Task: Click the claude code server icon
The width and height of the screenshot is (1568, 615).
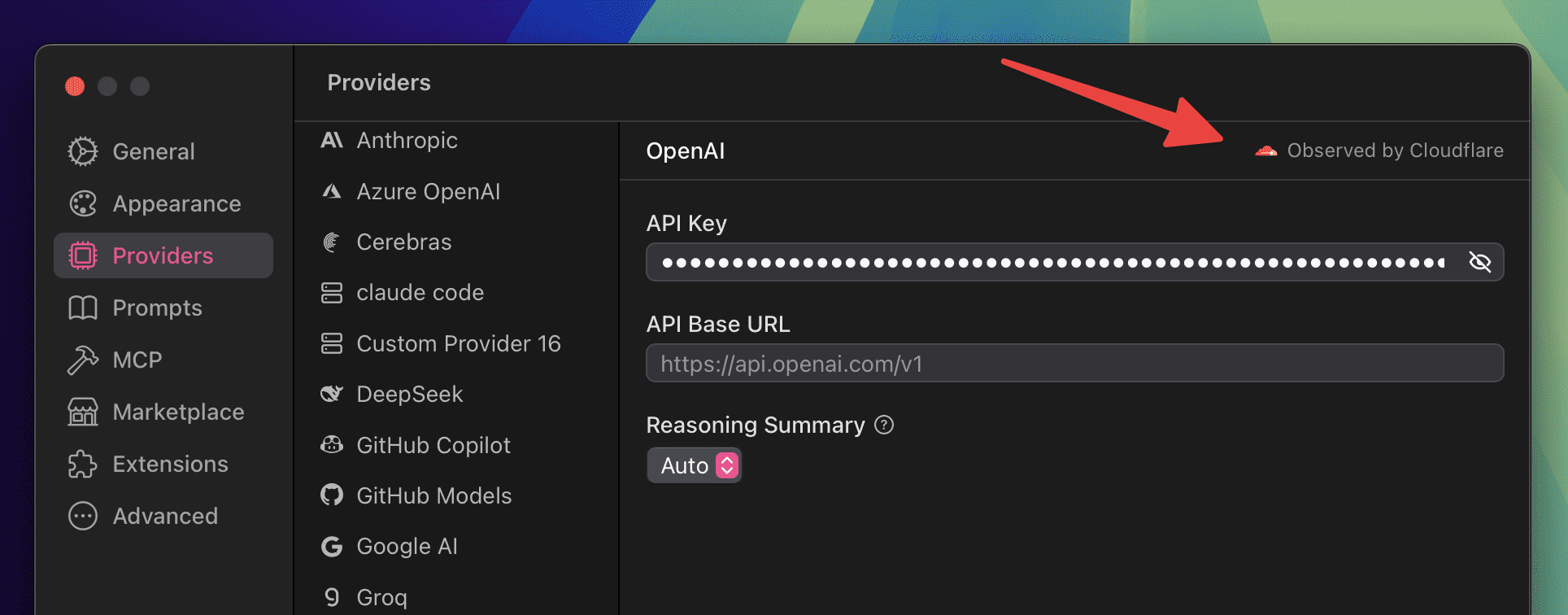Action: (x=332, y=293)
